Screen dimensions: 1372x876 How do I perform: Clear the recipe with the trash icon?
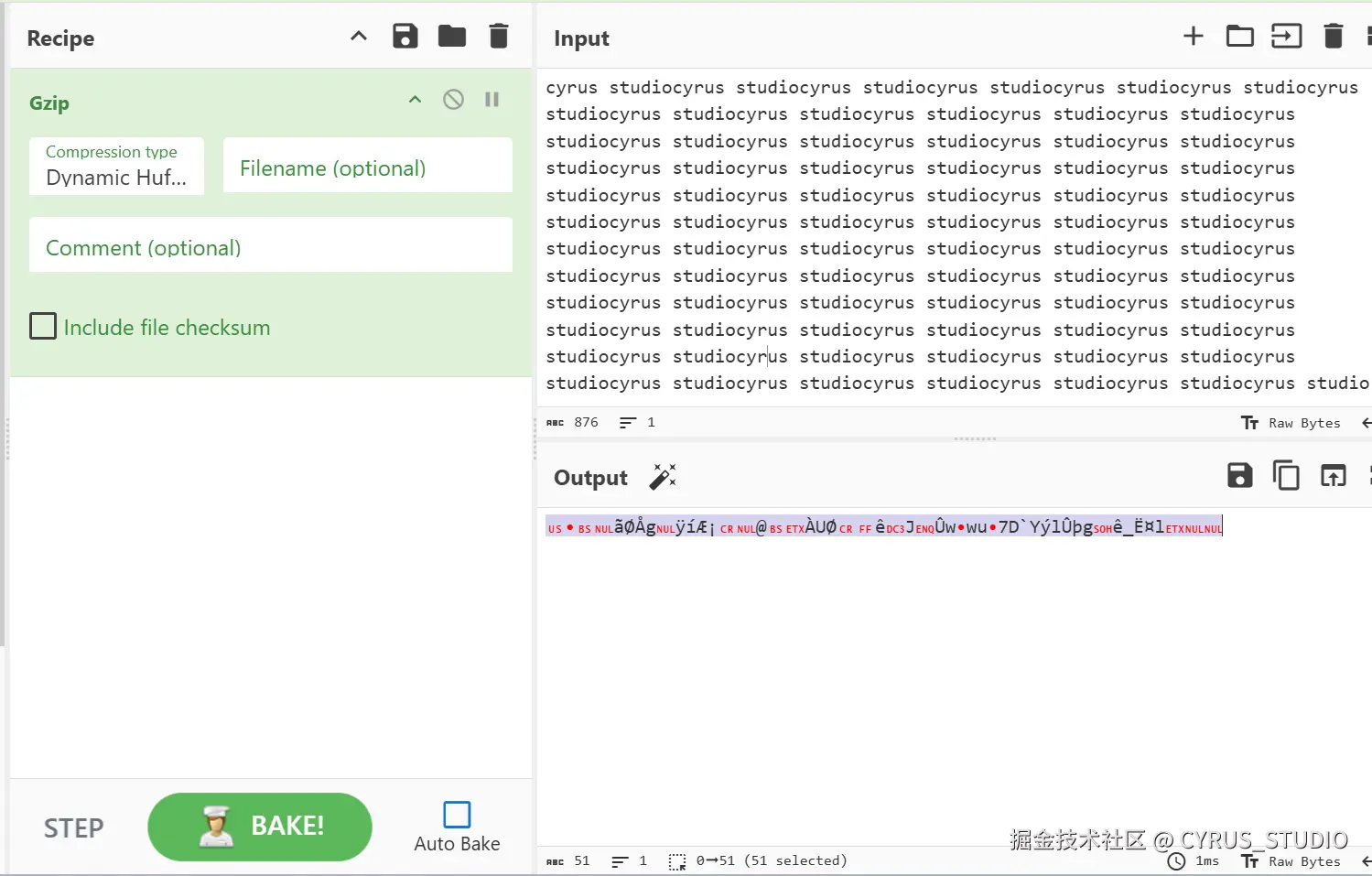[x=499, y=37]
